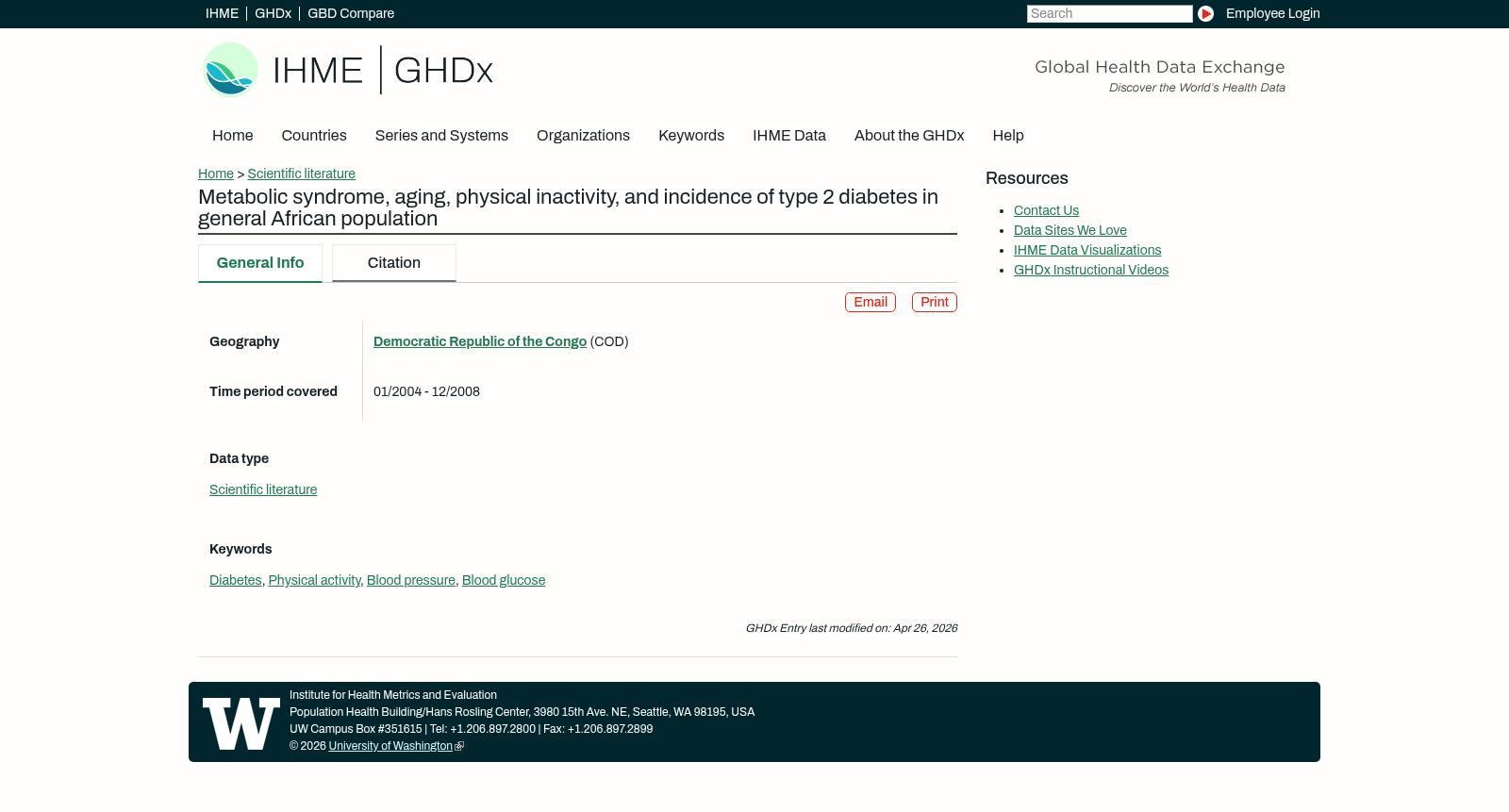Open Contact Us in Resources

point(1046,211)
